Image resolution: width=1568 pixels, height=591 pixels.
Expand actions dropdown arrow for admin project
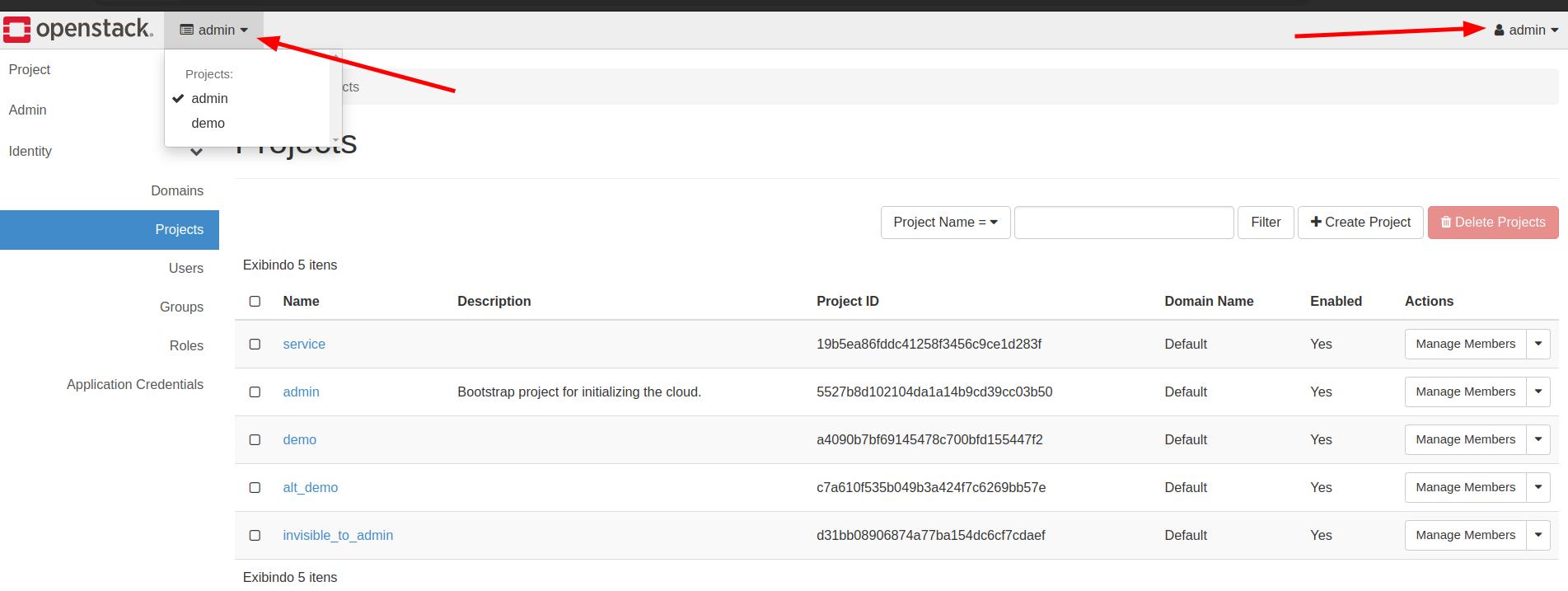(x=1538, y=392)
